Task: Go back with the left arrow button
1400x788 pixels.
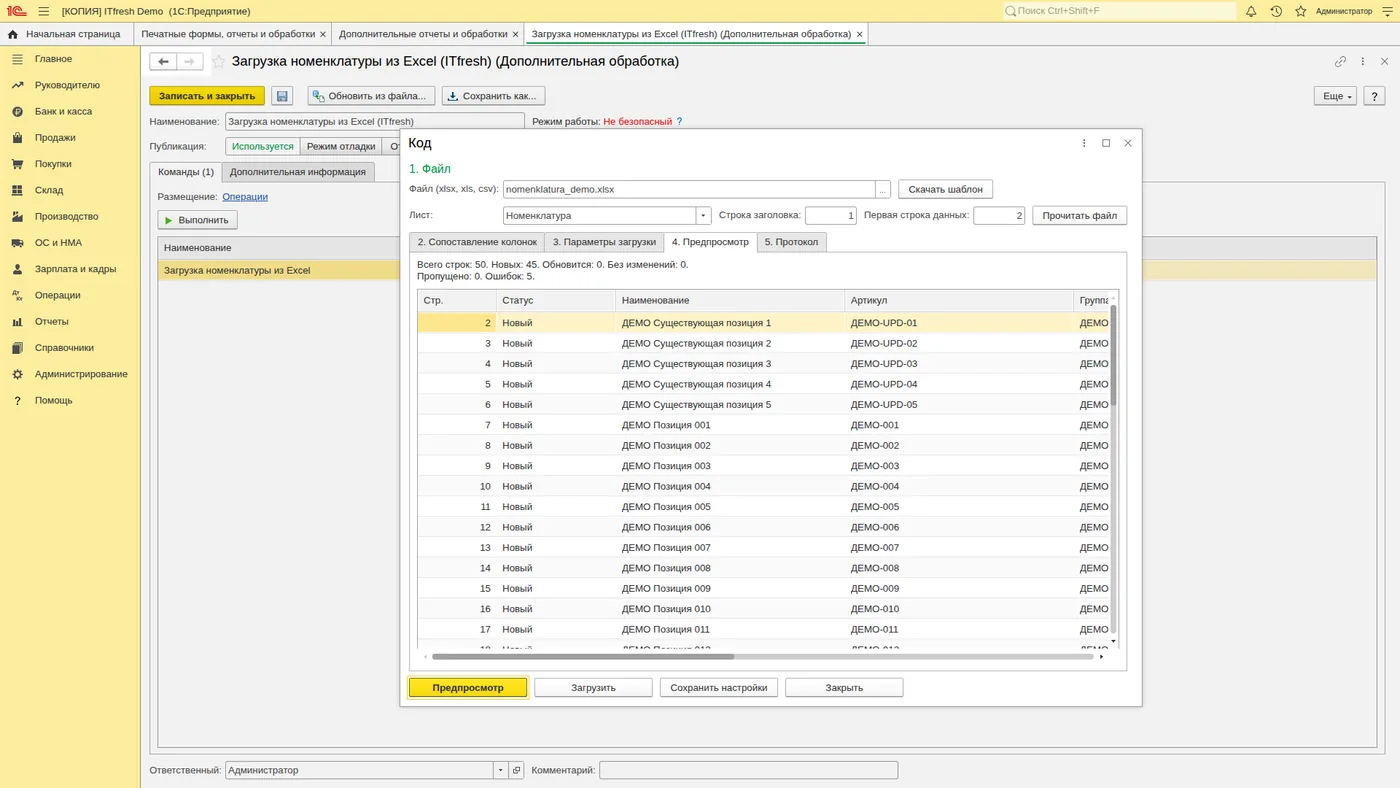Action: coord(163,61)
